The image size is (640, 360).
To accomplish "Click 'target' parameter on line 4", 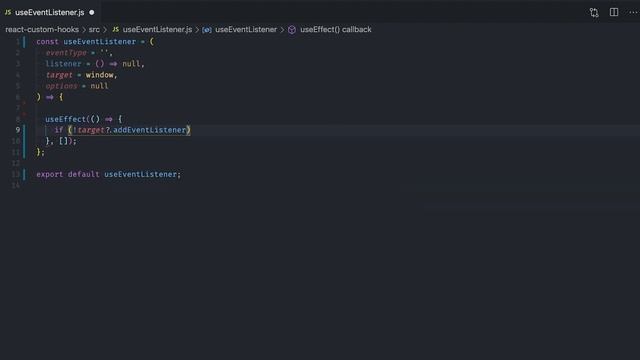I will [59, 75].
